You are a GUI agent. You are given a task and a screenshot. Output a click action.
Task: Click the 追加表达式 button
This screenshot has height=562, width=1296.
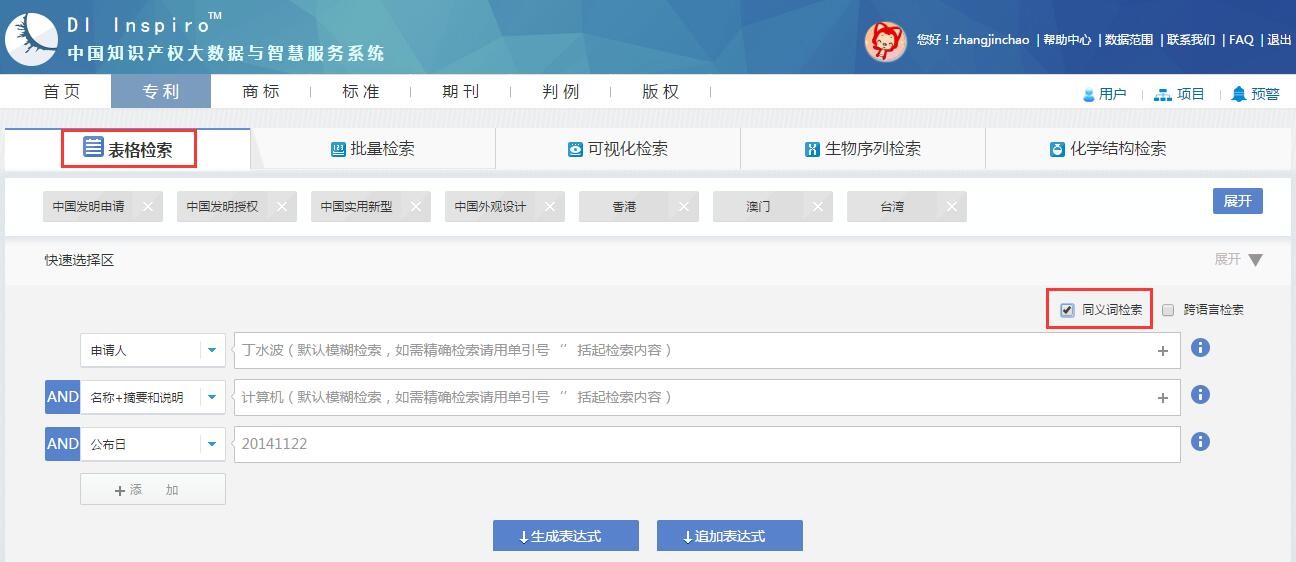(729, 536)
